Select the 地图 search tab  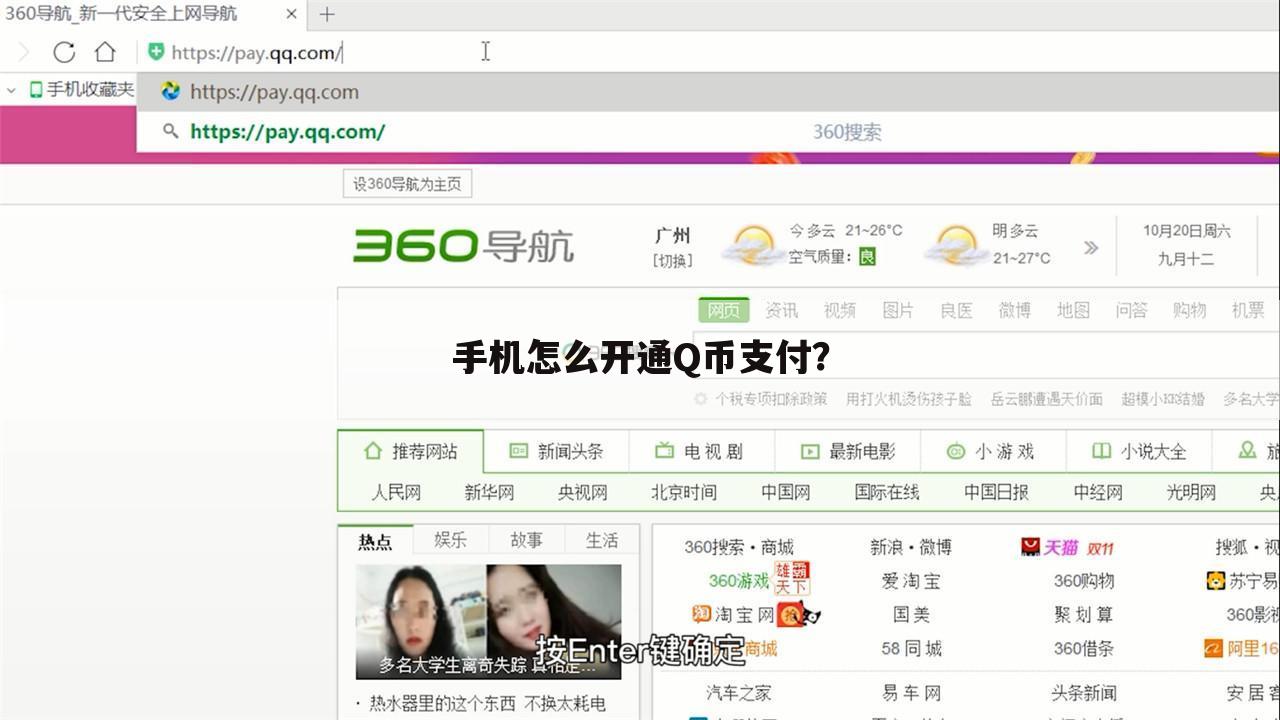coord(1073,310)
